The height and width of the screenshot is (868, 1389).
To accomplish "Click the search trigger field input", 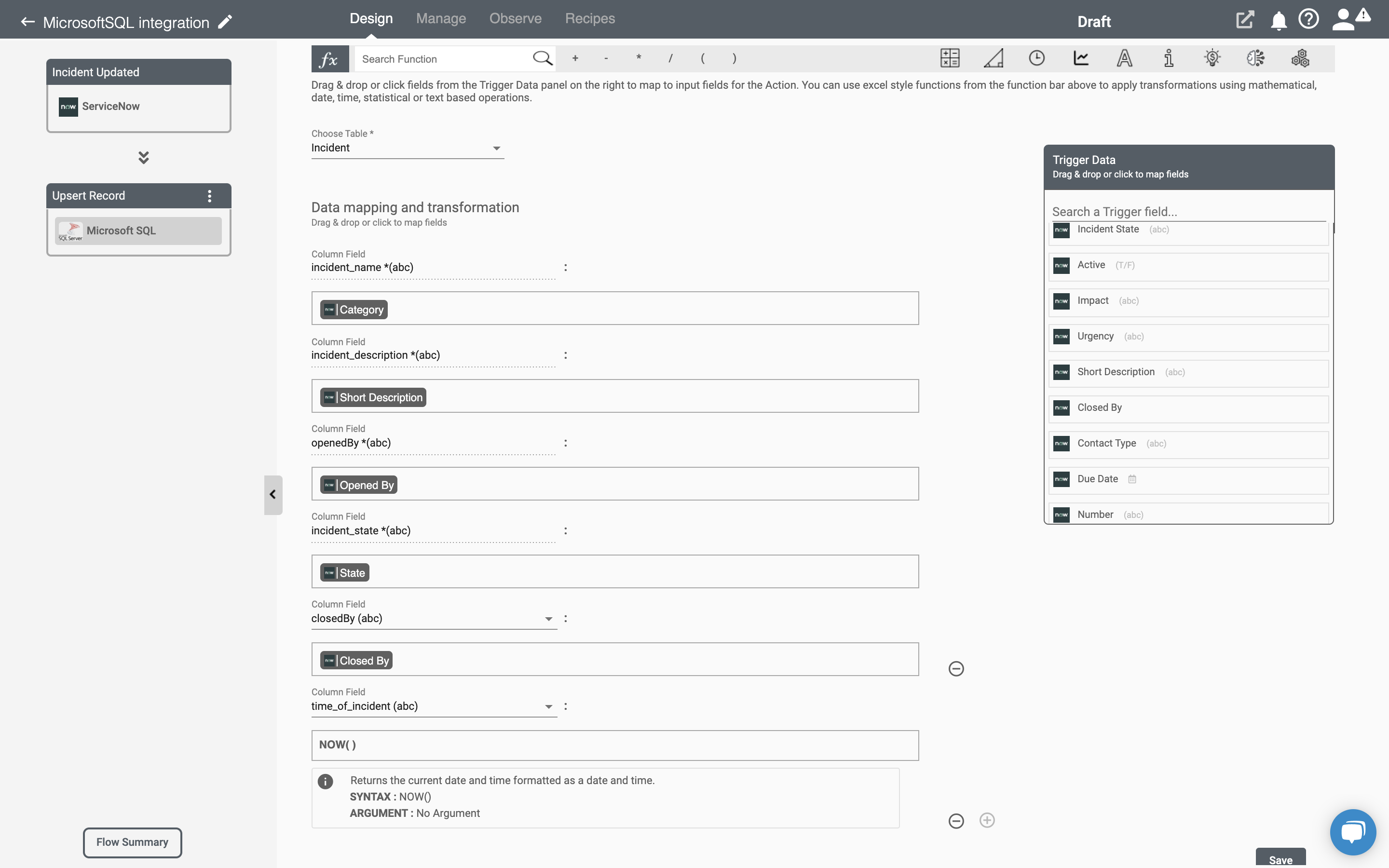I will 1188,211.
